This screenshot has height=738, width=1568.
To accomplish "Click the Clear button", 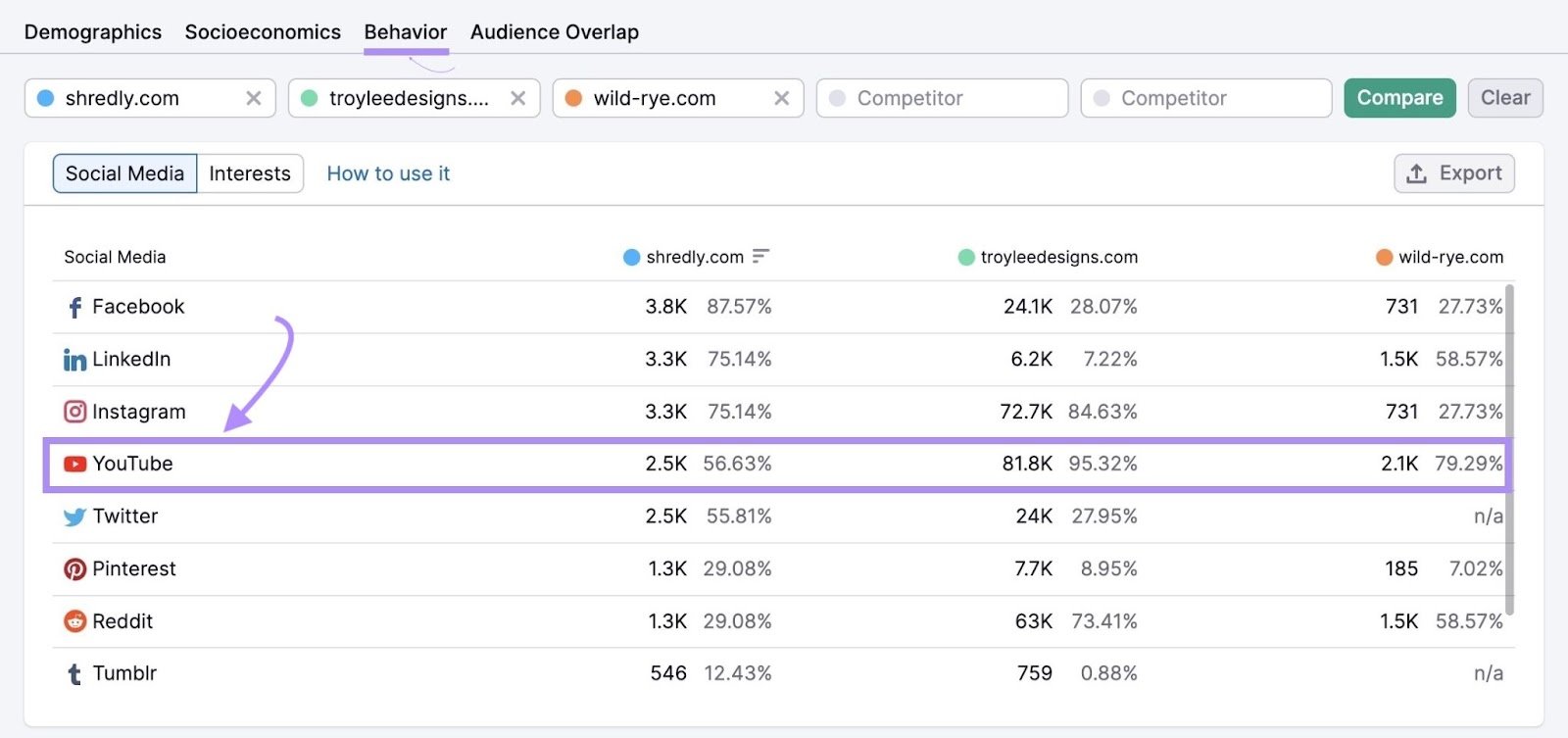I will [1505, 98].
